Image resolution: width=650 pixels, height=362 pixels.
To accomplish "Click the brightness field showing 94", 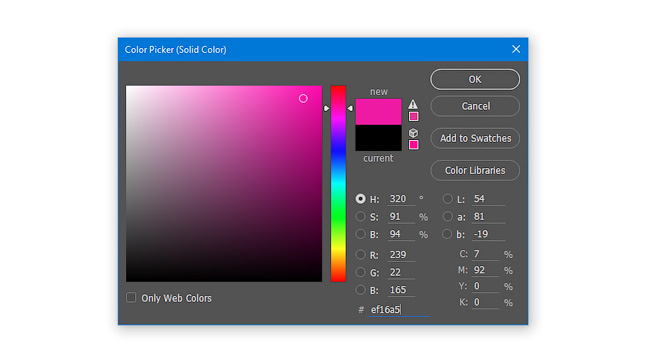I will click(x=401, y=234).
